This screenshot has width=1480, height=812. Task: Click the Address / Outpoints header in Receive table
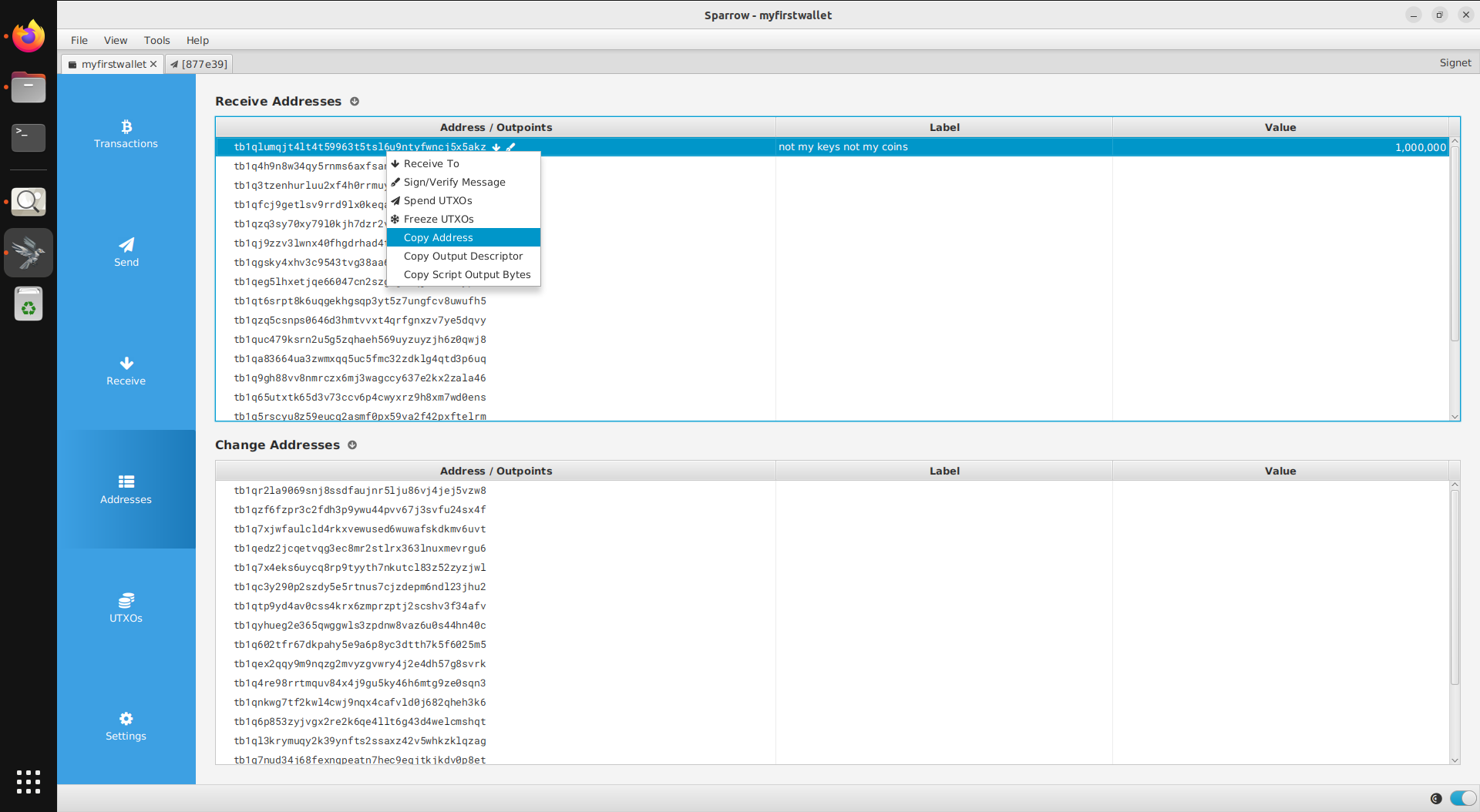tap(496, 127)
